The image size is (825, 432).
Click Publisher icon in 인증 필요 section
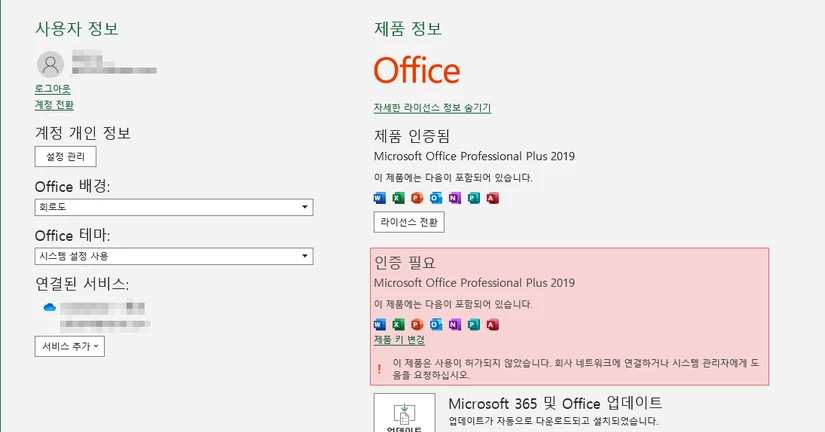tap(474, 324)
